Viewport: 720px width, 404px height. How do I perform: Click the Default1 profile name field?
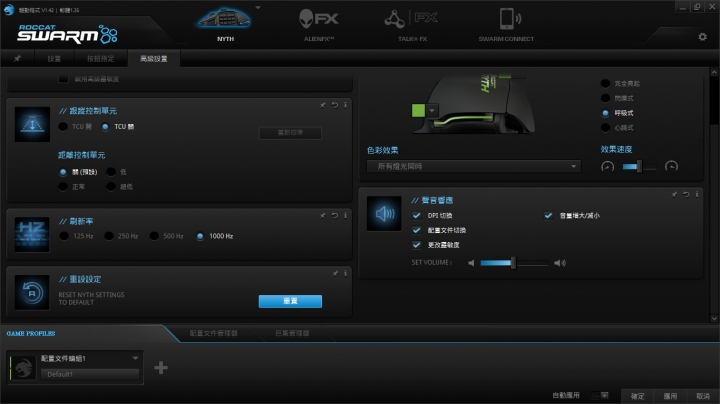(90, 374)
